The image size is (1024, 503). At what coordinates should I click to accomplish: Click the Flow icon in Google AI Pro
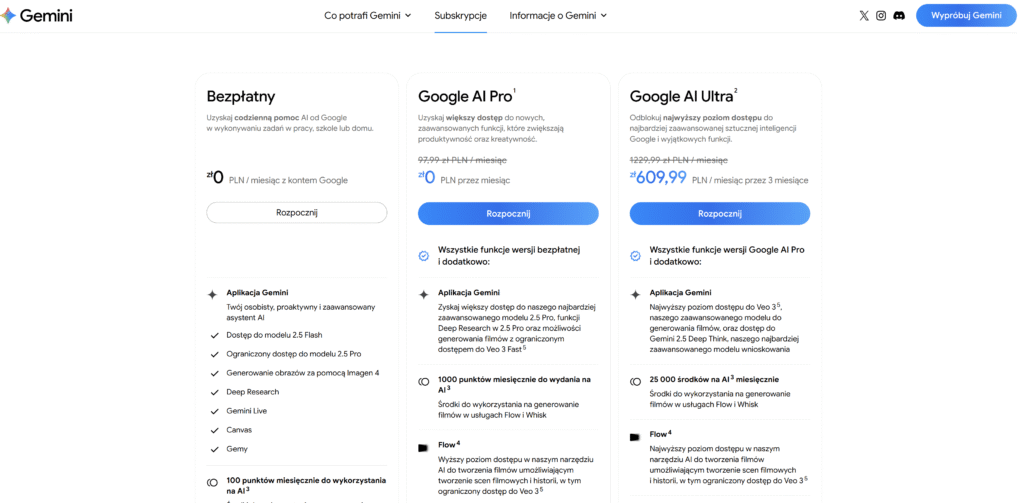423,447
